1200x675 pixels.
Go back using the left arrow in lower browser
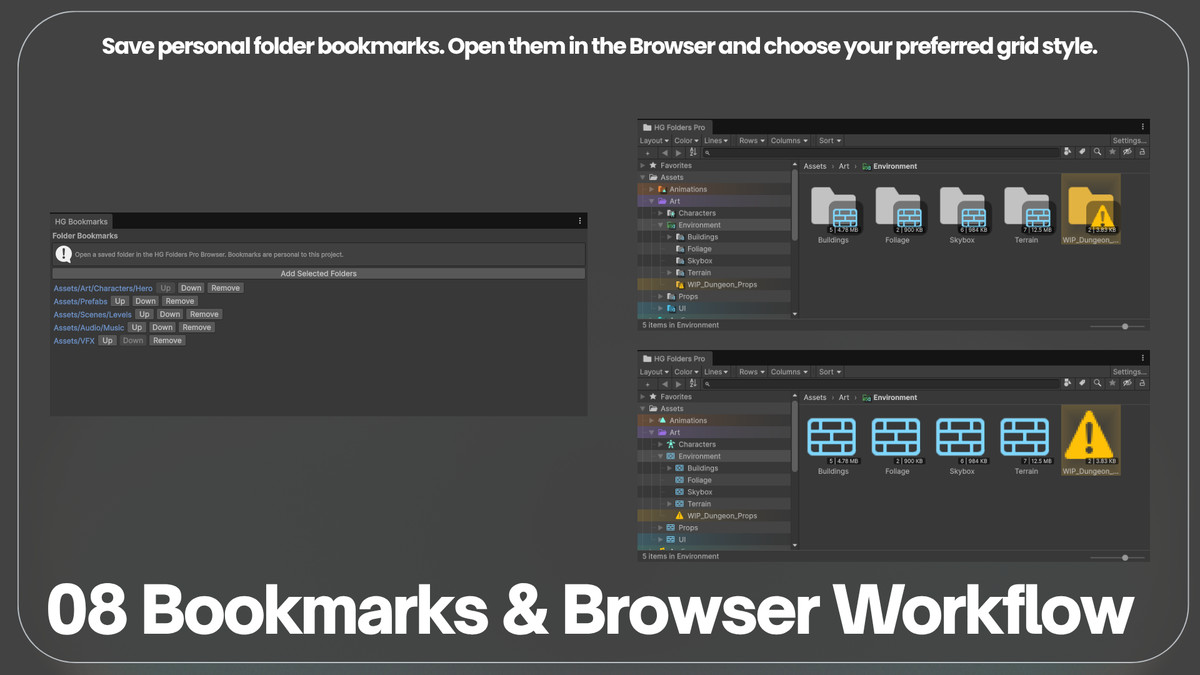coord(665,384)
